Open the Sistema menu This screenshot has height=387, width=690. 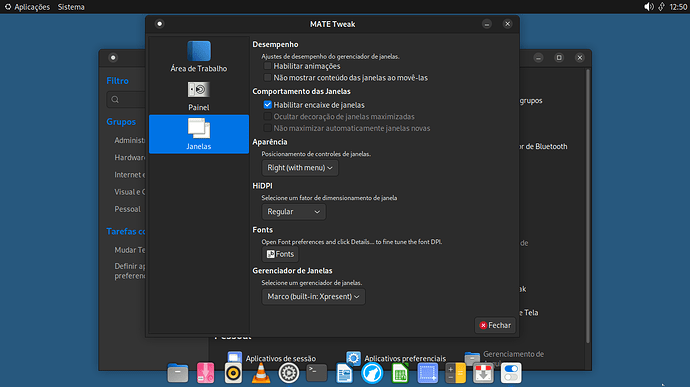click(71, 7)
